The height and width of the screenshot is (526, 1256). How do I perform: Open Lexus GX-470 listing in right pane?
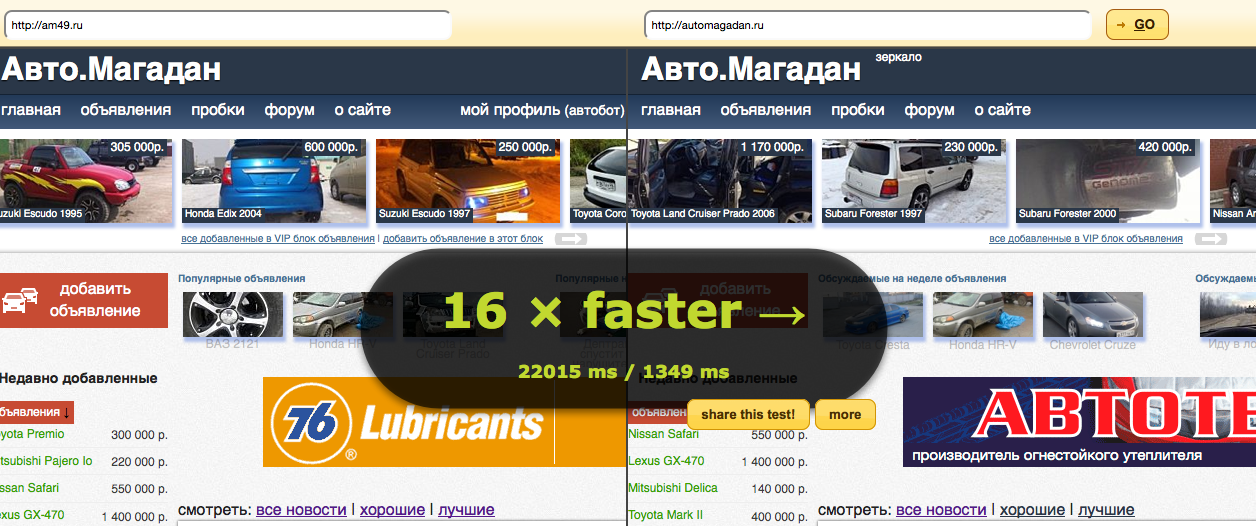666,461
